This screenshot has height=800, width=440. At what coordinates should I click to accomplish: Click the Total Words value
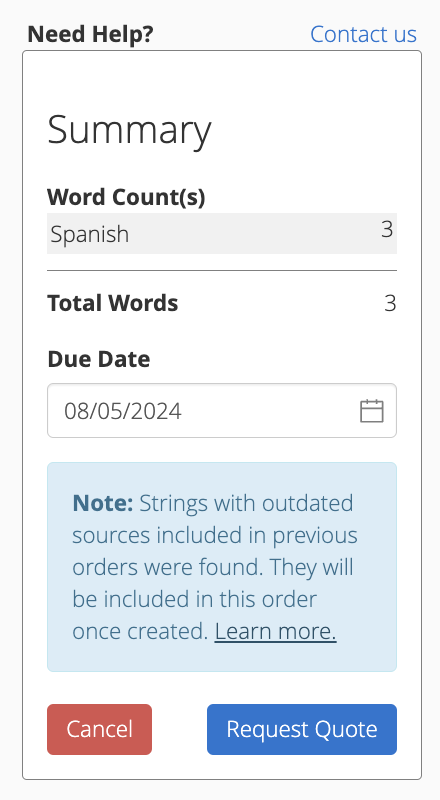[390, 304]
